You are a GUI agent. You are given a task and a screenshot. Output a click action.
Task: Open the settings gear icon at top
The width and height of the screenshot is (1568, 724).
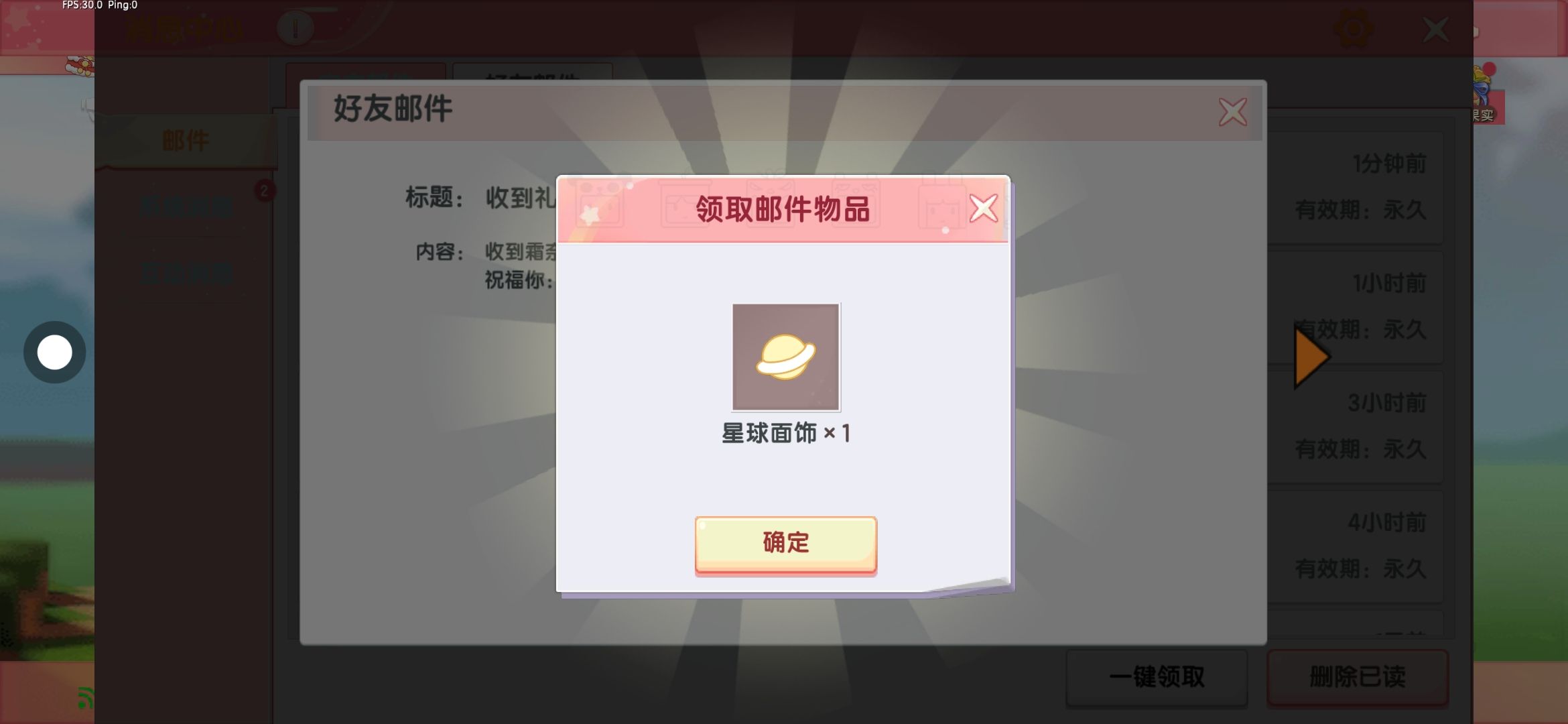coord(1353,29)
